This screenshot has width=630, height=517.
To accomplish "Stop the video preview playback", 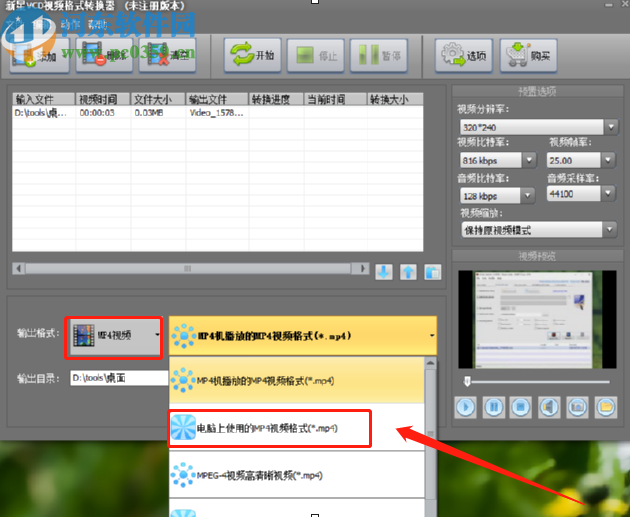I will [521, 407].
